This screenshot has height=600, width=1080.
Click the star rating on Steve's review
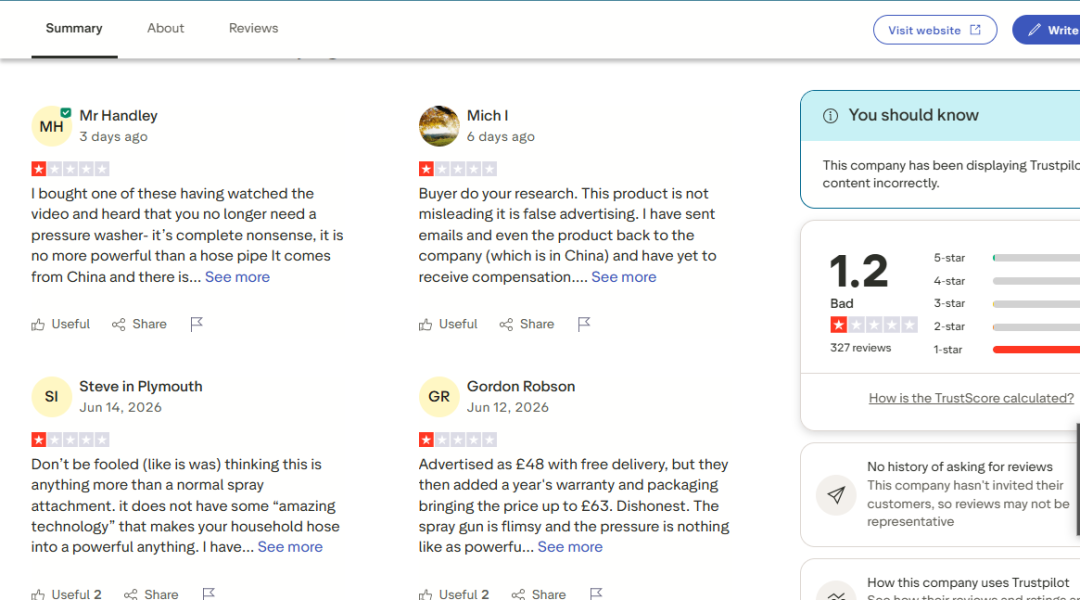click(x=70, y=439)
